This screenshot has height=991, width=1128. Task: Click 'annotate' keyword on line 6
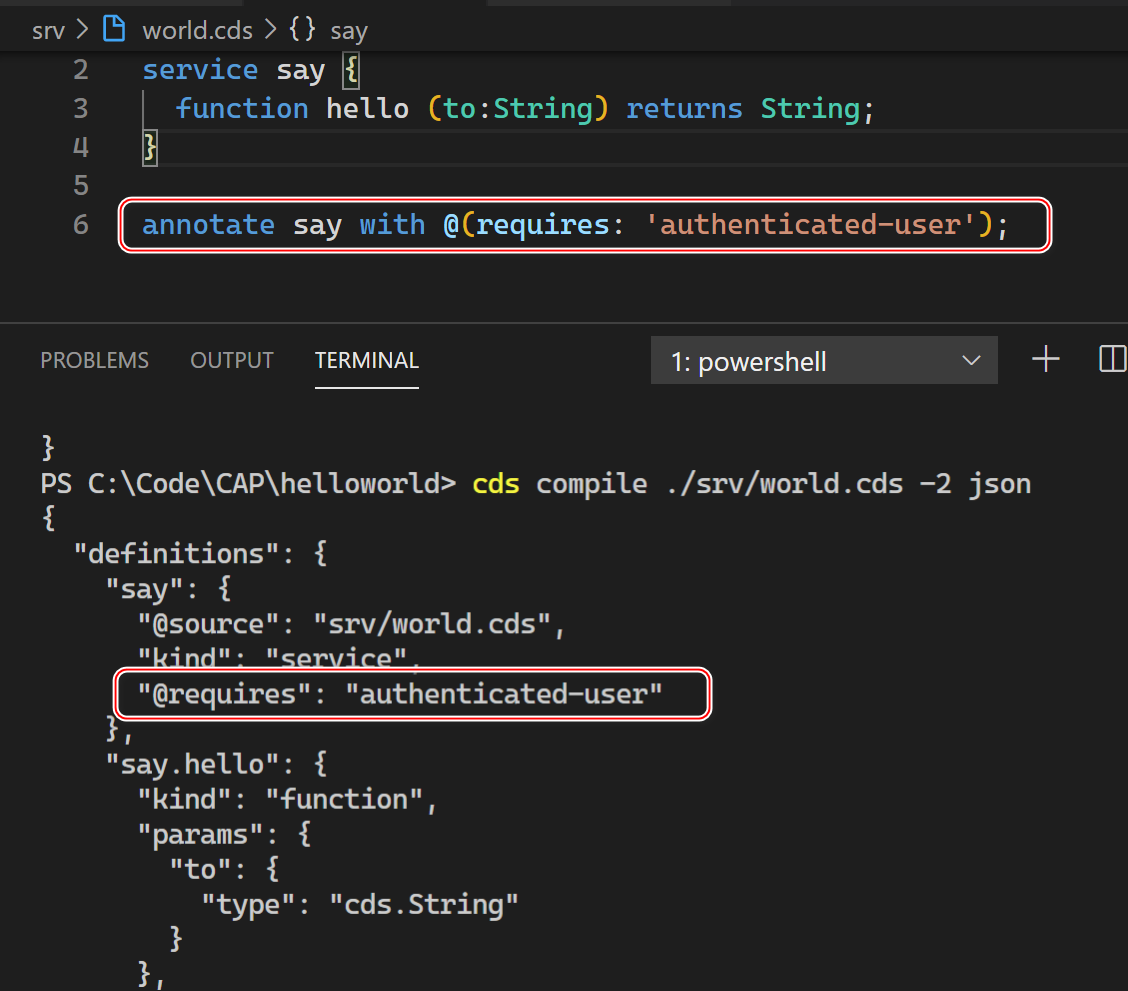point(209,225)
